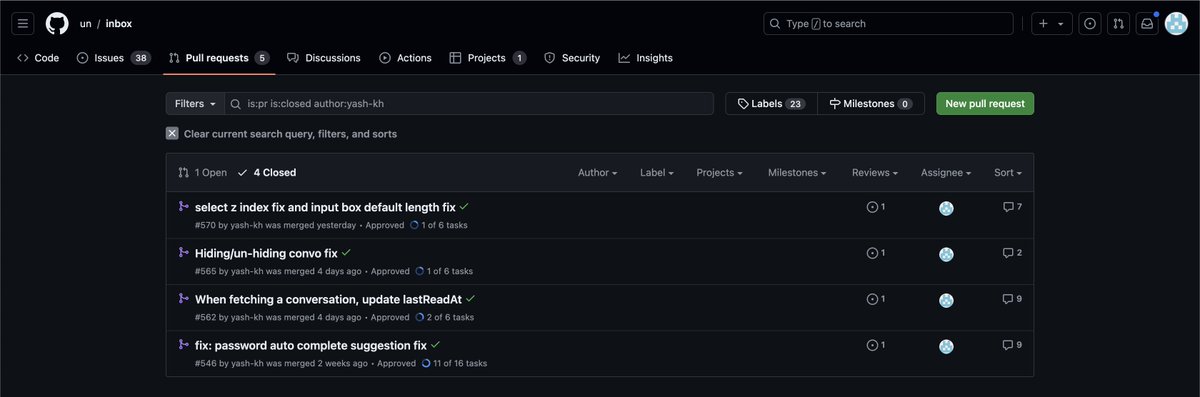Click the pull request search query field
The width and height of the screenshot is (1200, 397).
[469, 103]
